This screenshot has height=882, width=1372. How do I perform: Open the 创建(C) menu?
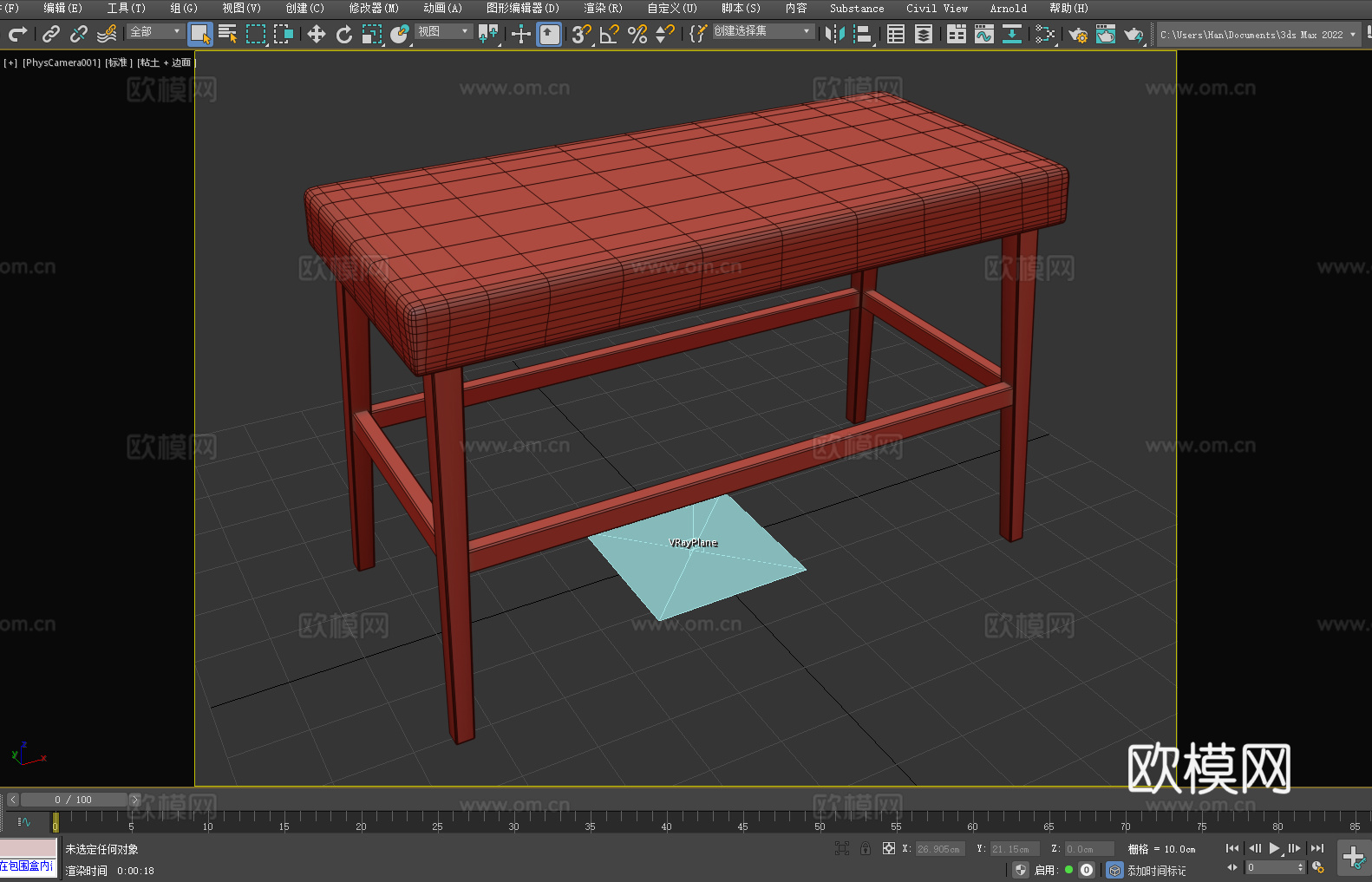[x=304, y=8]
